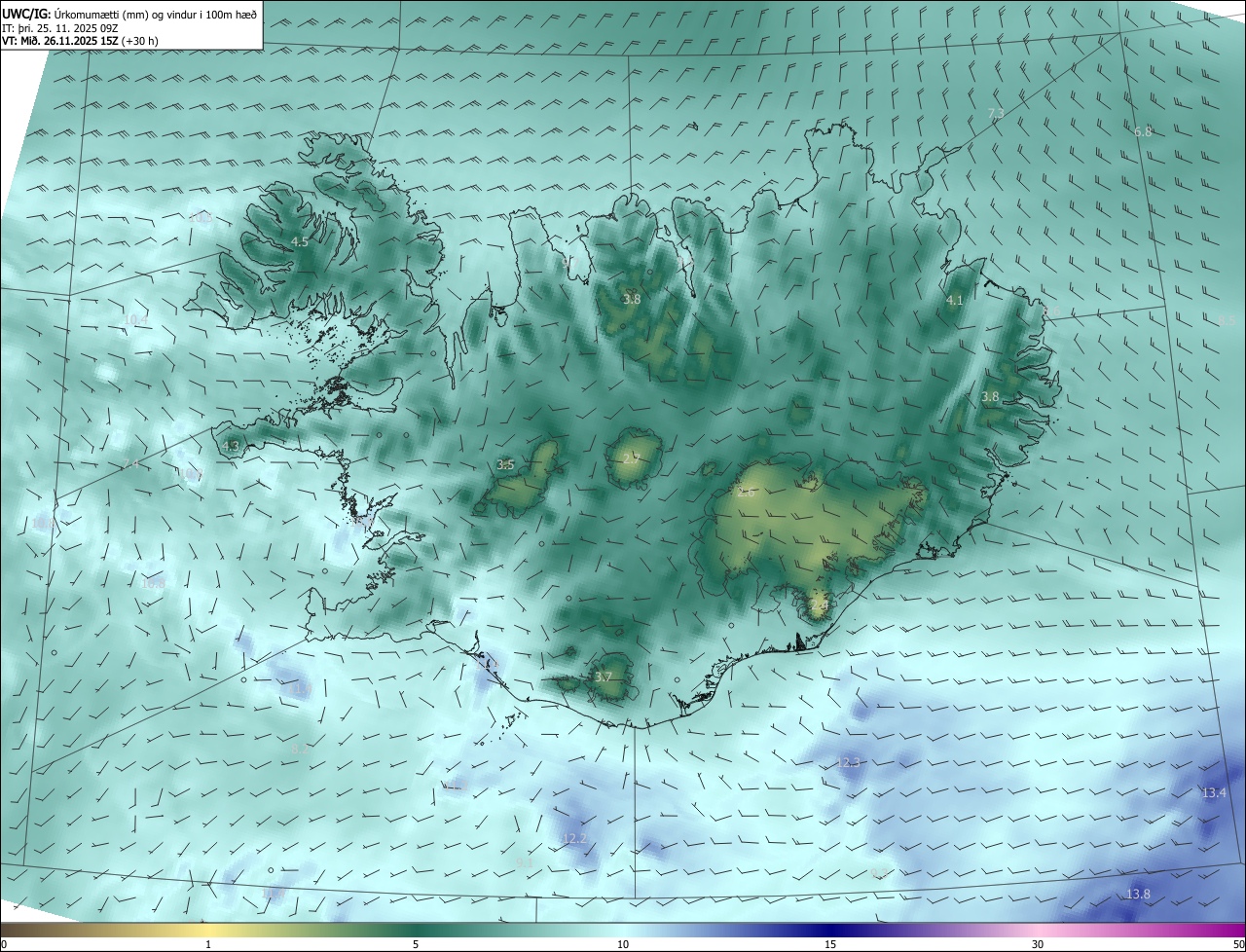Image resolution: width=1246 pixels, height=952 pixels.
Task: Click the 50 tick on the color scale
Action: [1238, 944]
